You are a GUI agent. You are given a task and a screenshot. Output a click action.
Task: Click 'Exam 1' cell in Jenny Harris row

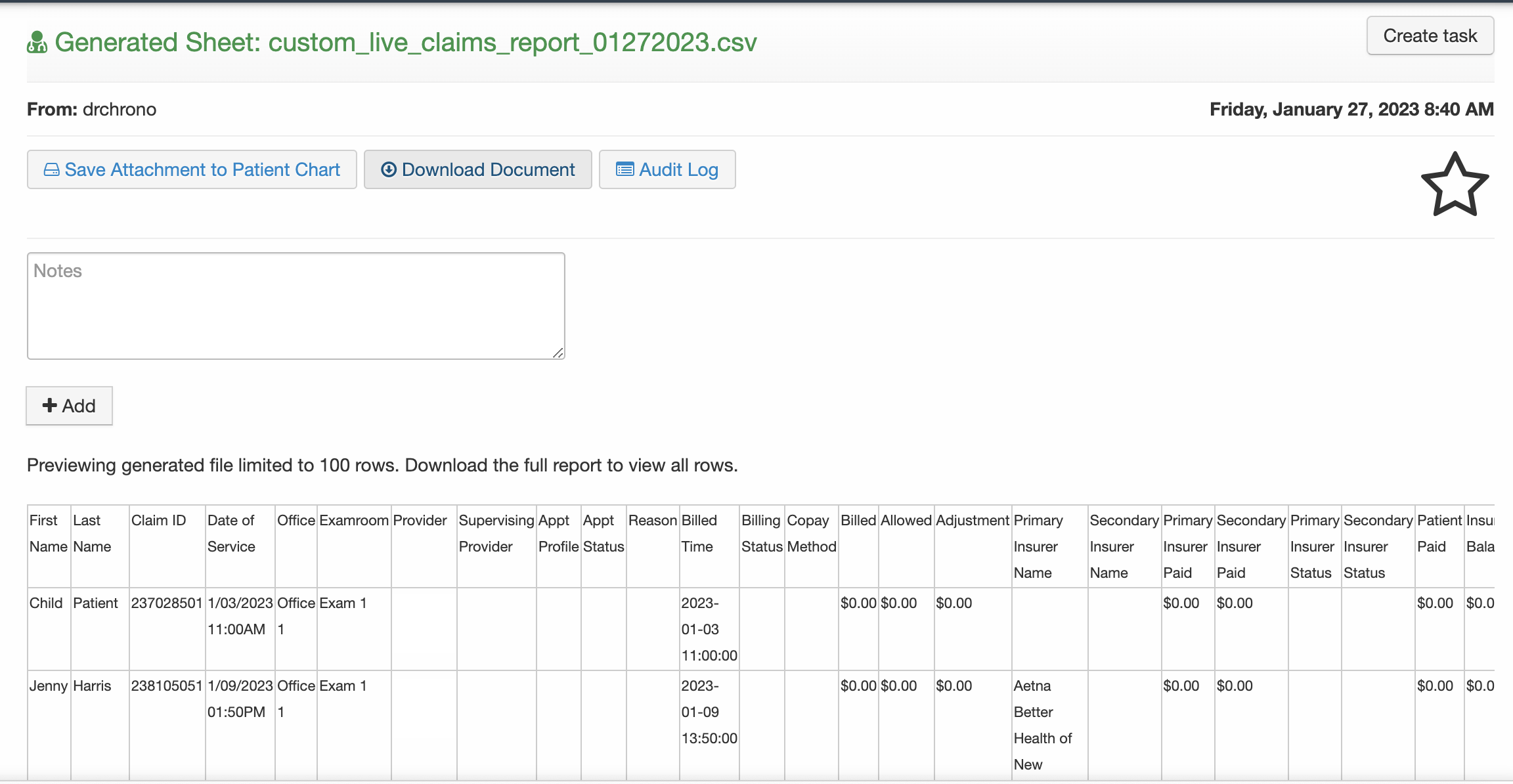coord(354,726)
